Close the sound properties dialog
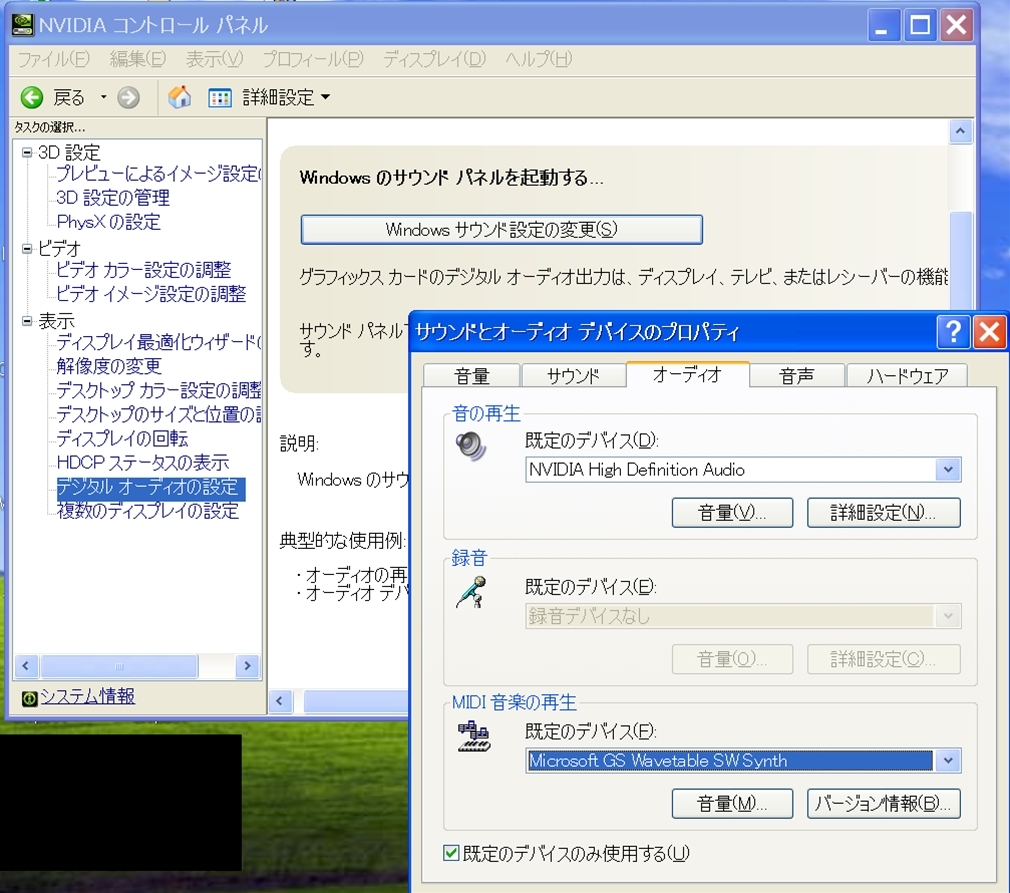Image resolution: width=1010 pixels, height=893 pixels. tap(989, 332)
